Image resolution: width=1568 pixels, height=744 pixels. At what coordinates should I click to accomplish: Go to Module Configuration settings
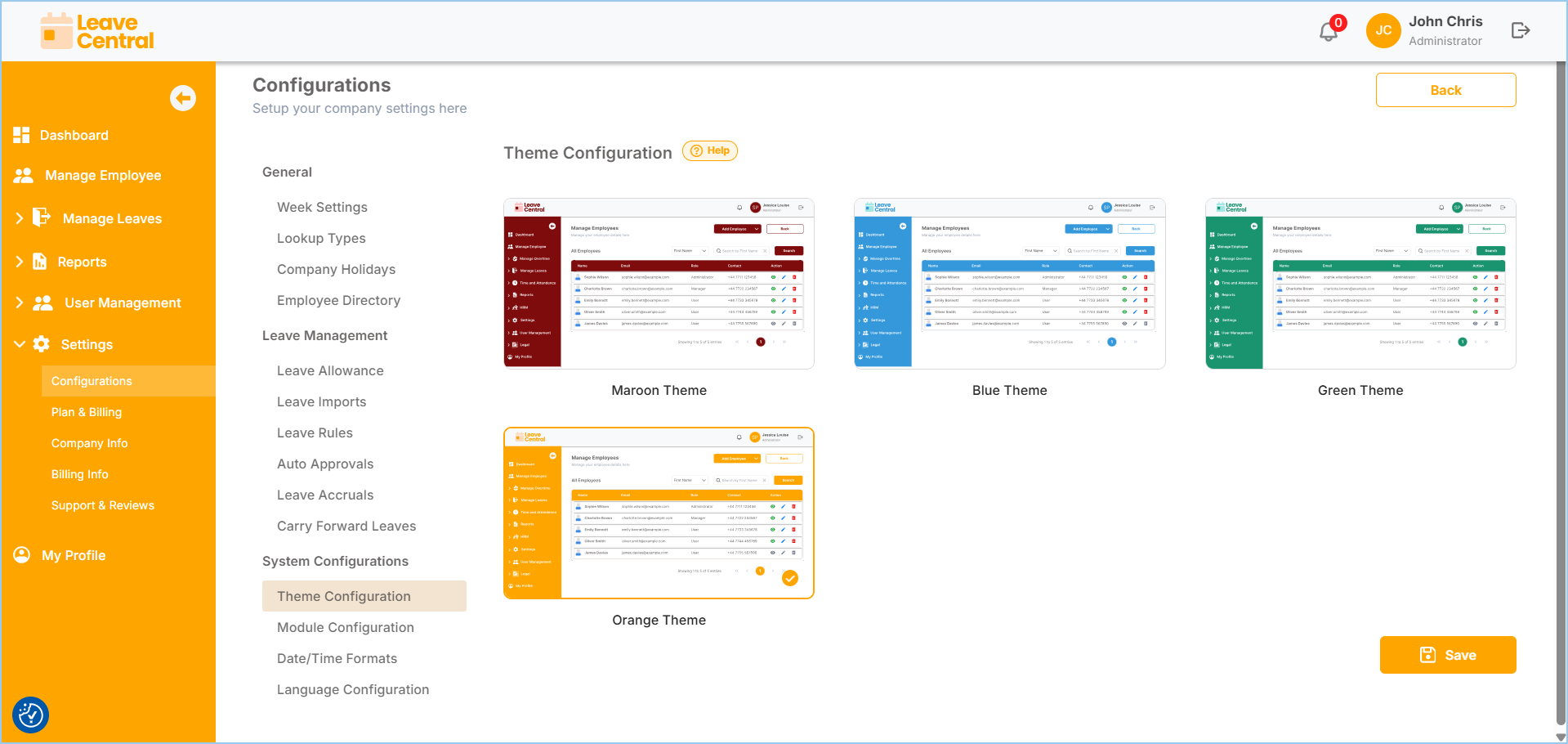click(x=345, y=627)
